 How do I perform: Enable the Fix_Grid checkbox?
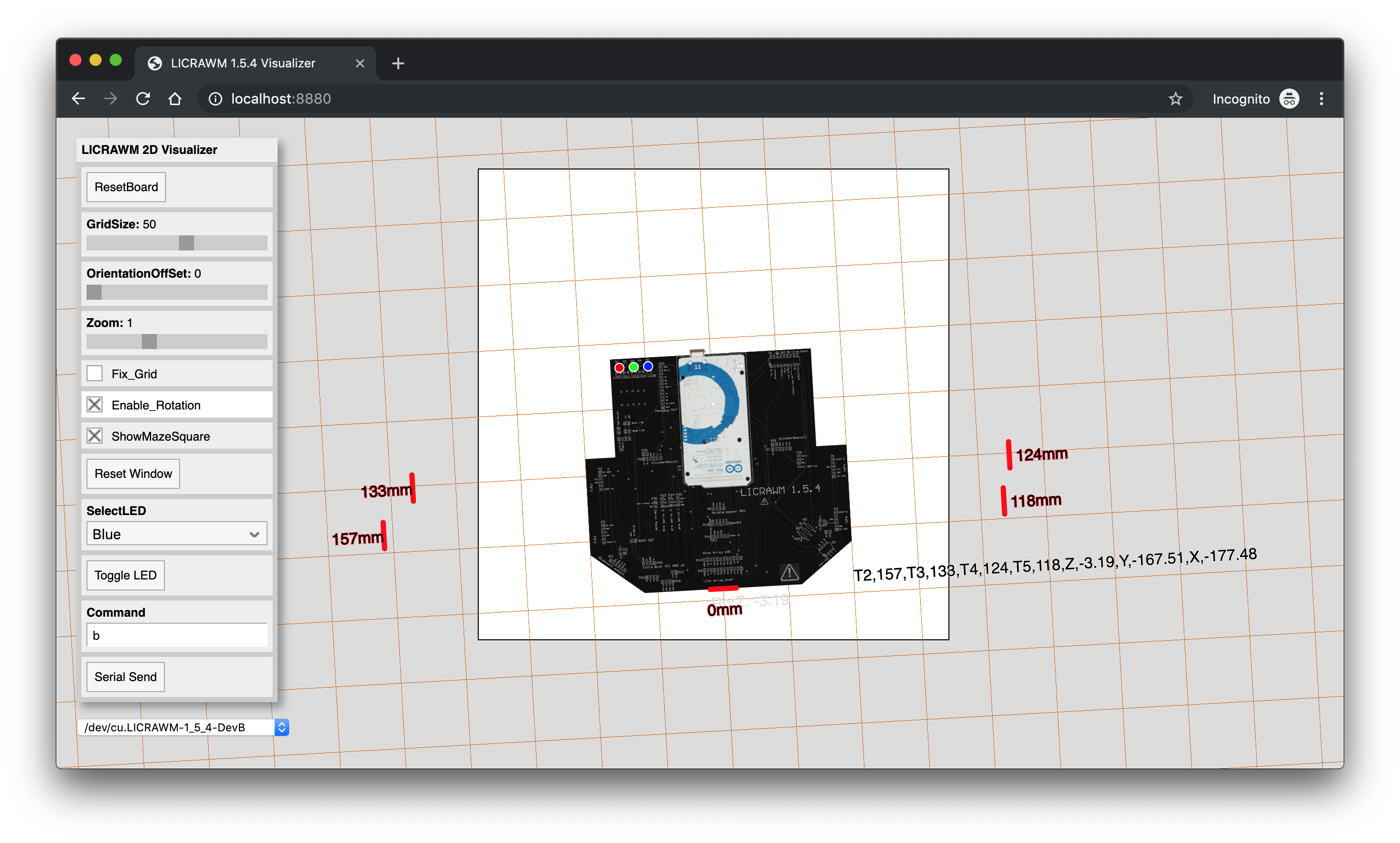(95, 374)
